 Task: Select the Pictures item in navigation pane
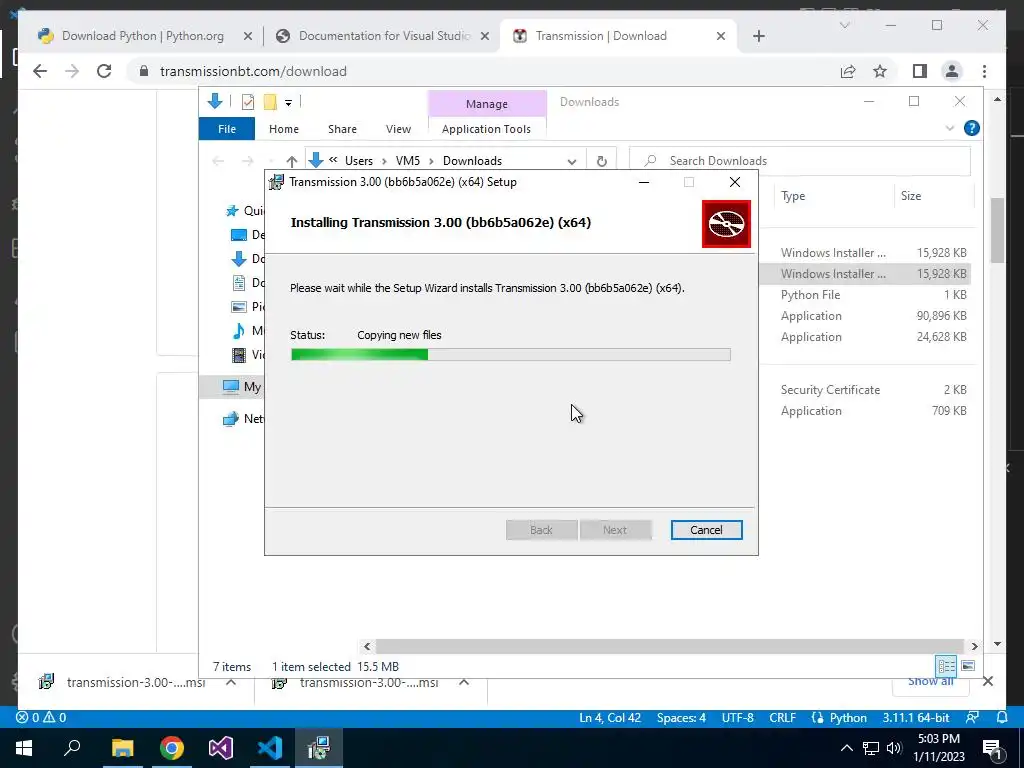[x=248, y=306]
